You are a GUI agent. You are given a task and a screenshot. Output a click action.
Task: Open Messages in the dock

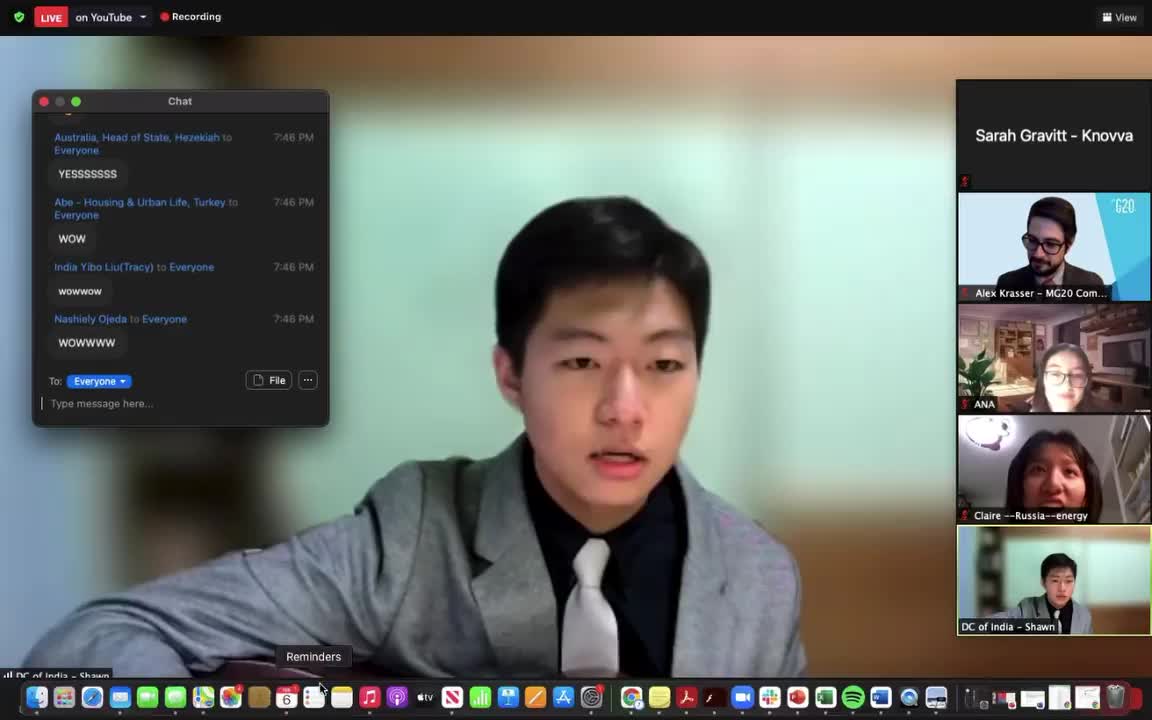(175, 697)
